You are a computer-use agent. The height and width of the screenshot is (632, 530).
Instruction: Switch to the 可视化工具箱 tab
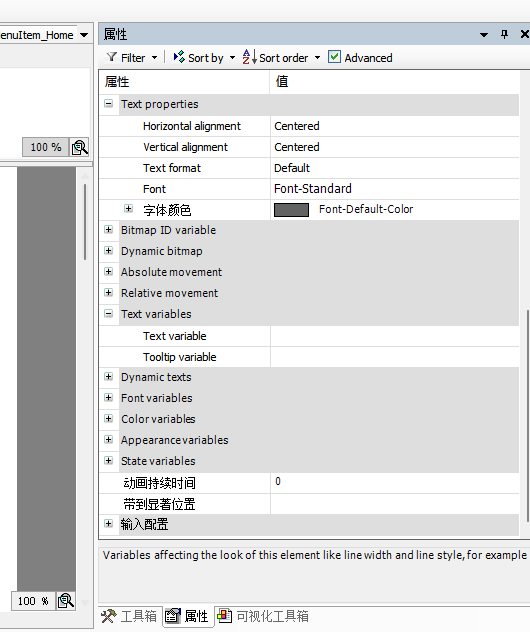(263, 616)
